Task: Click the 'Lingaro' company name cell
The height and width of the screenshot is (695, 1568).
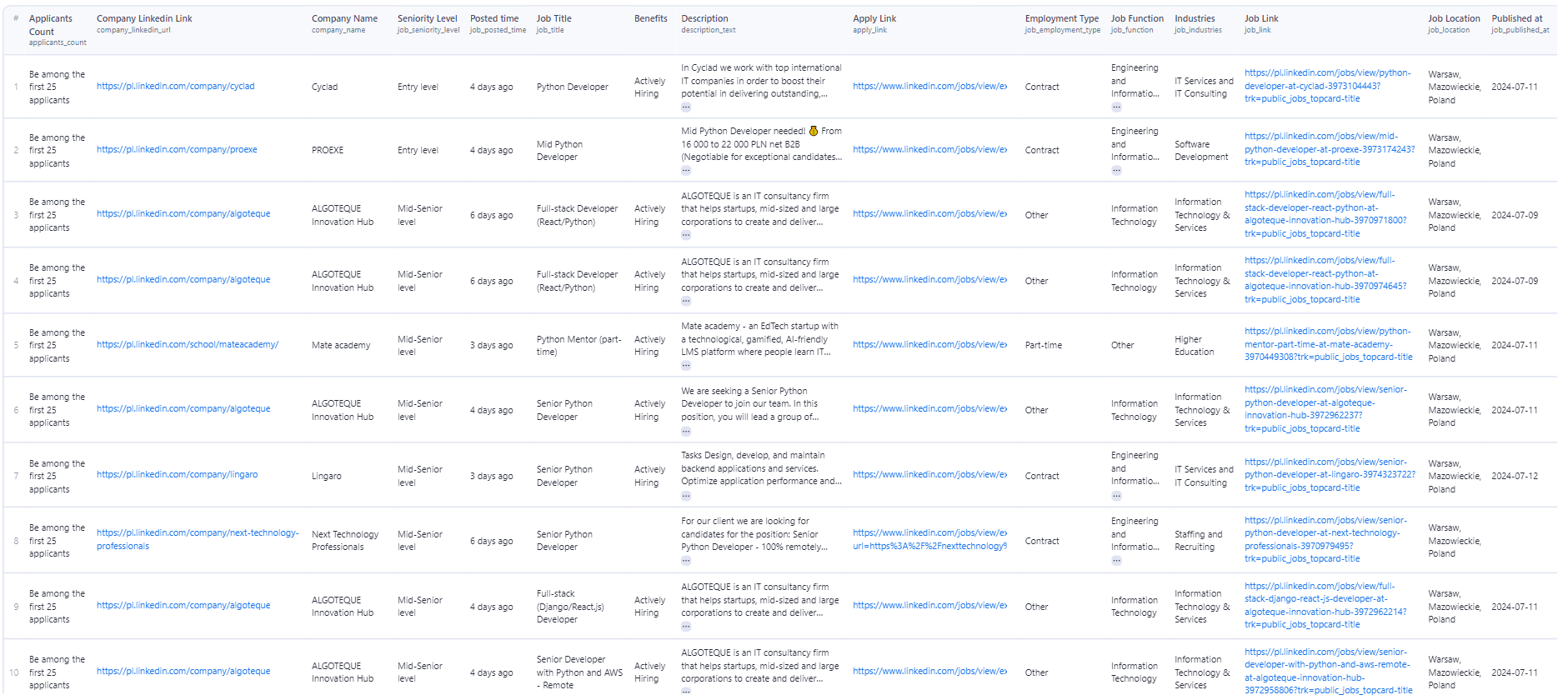Action: [327, 476]
